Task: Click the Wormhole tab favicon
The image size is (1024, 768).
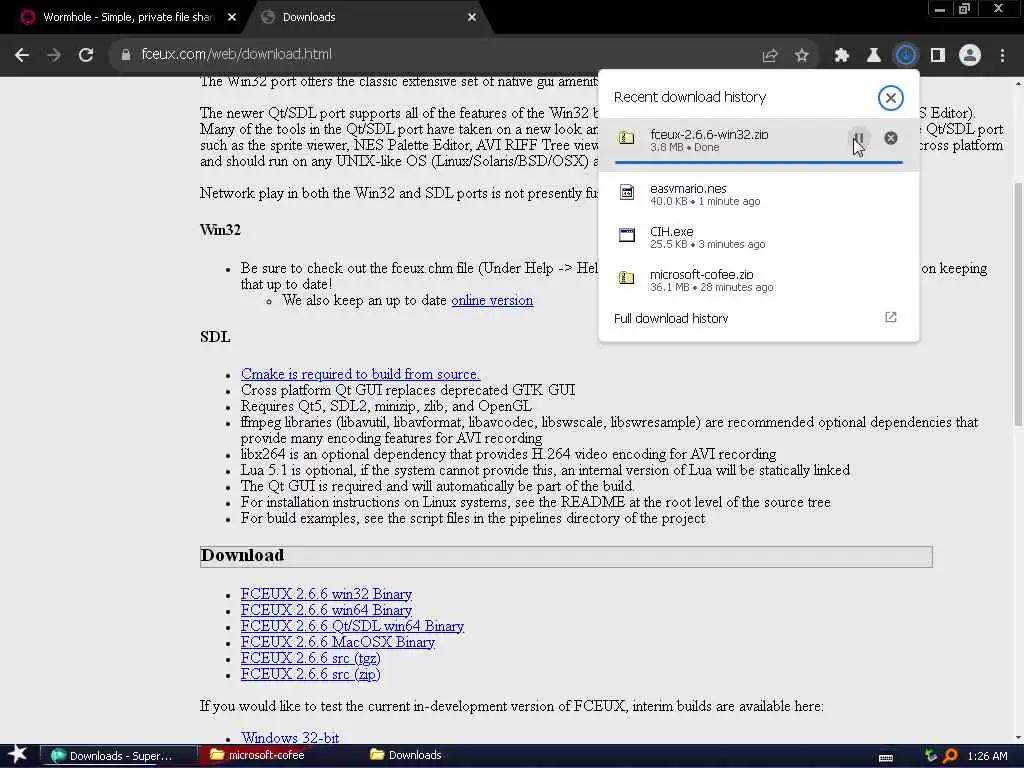Action: tap(27, 17)
